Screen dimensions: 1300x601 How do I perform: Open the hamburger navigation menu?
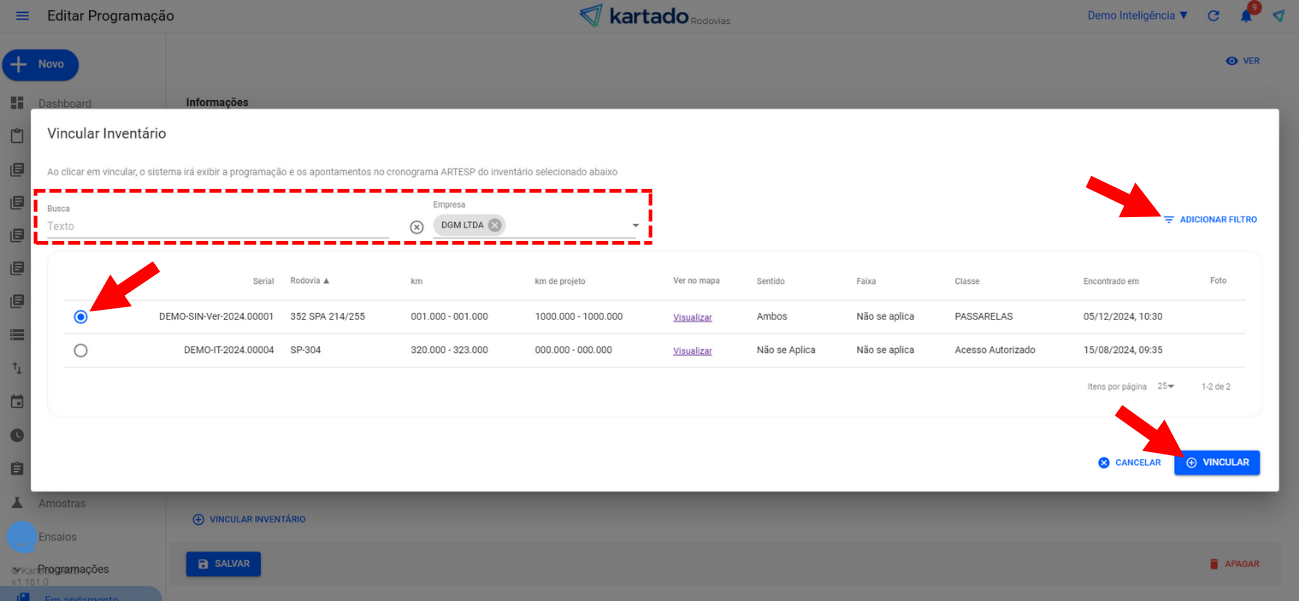click(x=22, y=16)
